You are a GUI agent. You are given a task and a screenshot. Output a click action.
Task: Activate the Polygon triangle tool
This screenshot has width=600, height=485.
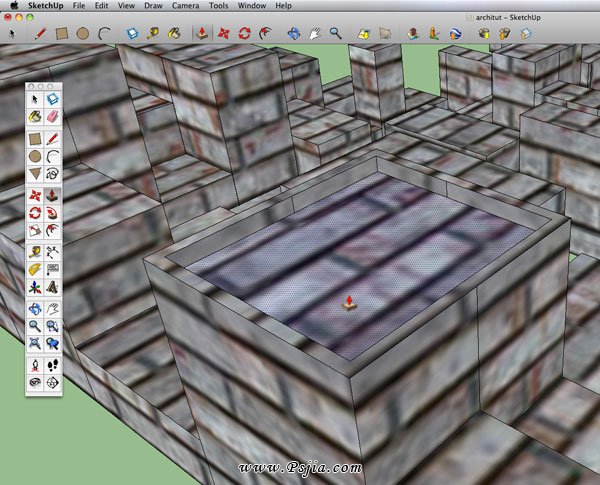pyautogui.click(x=35, y=174)
